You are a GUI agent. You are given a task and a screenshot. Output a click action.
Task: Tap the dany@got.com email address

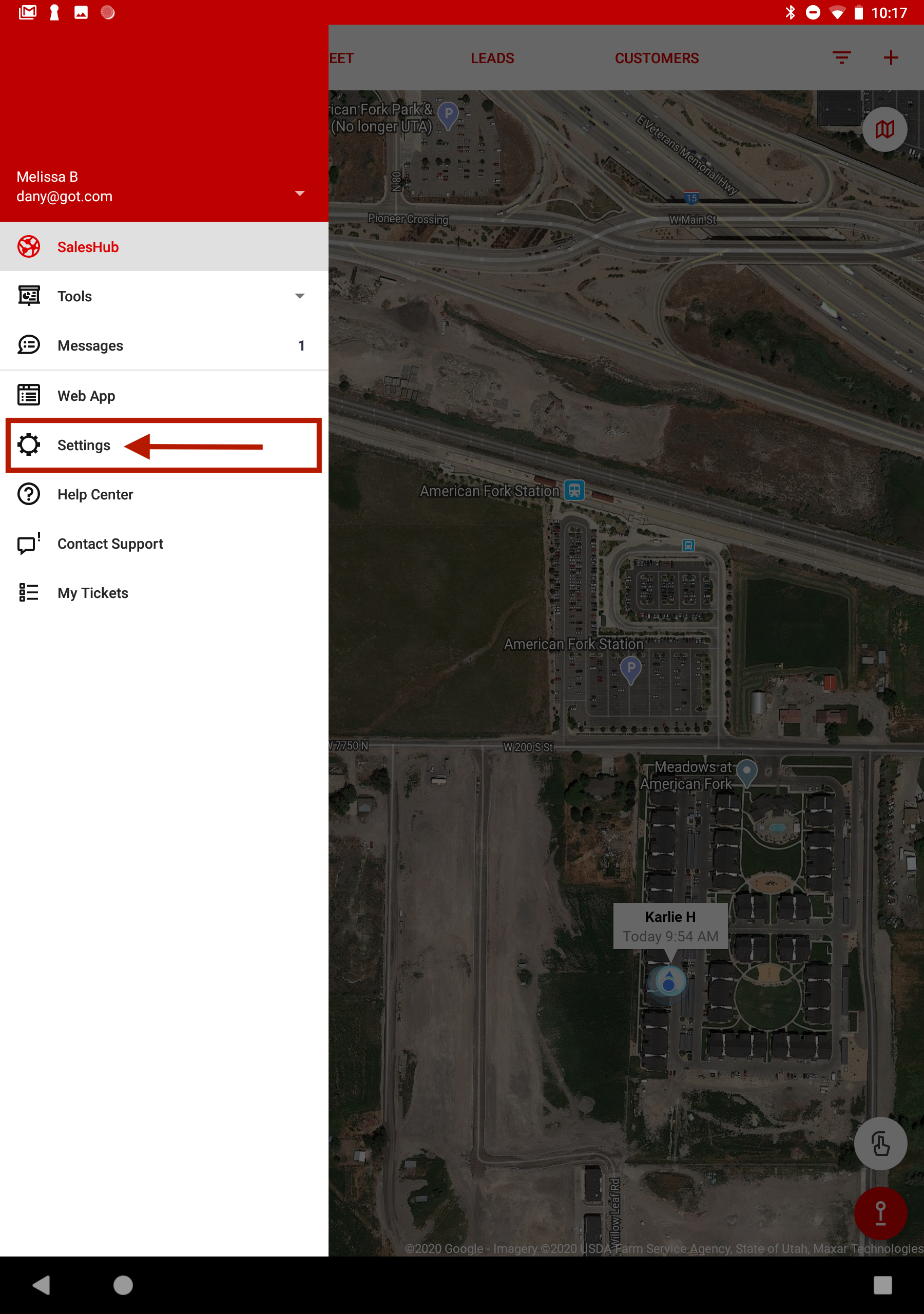(64, 196)
